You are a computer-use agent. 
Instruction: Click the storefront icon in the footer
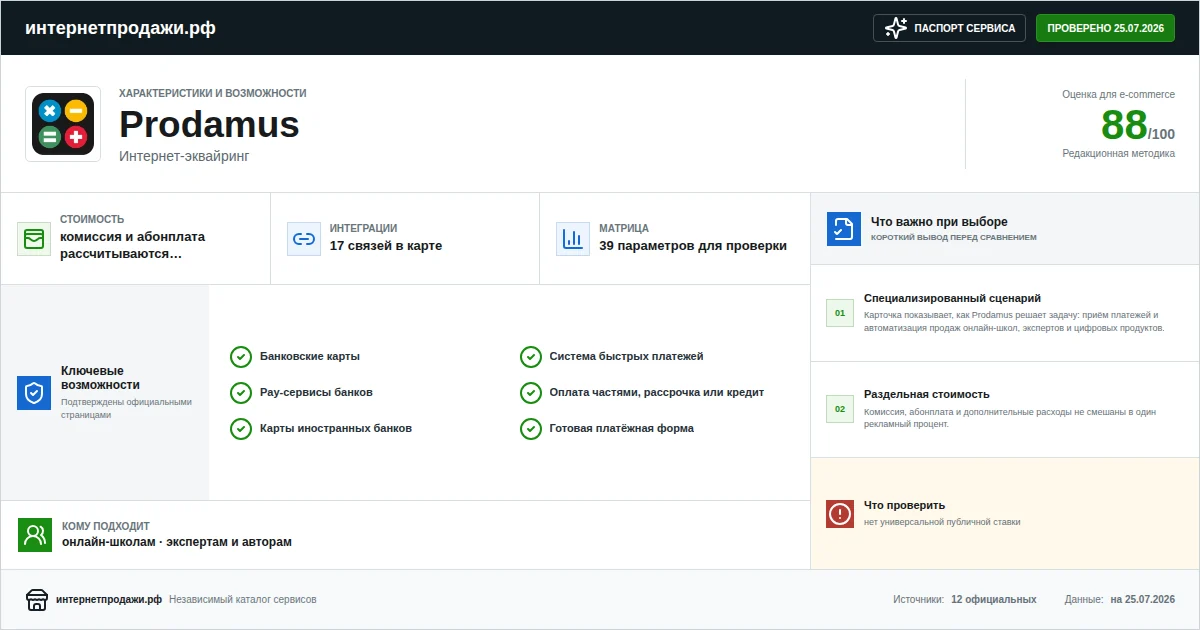pos(37,600)
